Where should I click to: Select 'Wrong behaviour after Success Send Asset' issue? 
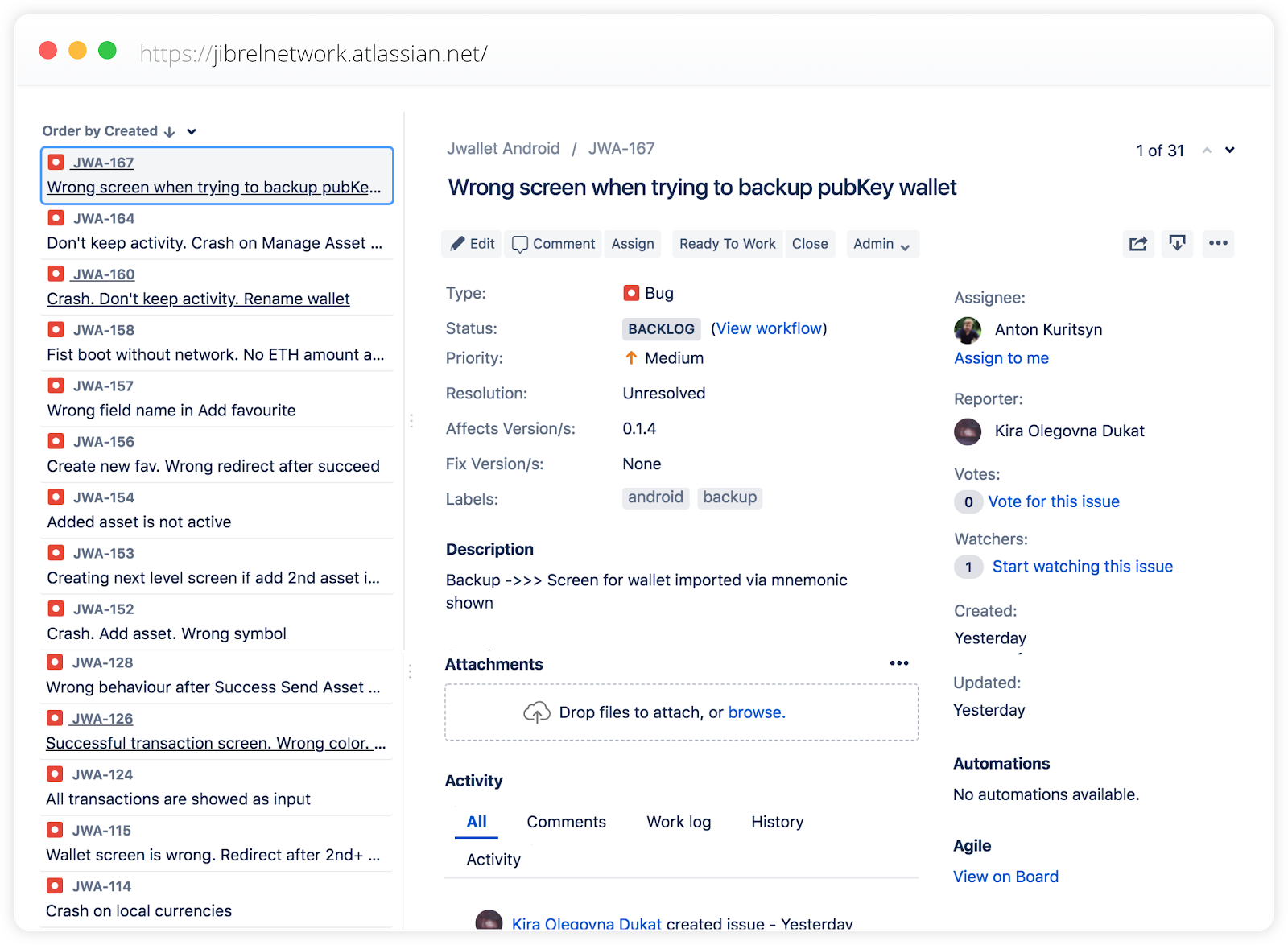click(x=217, y=675)
